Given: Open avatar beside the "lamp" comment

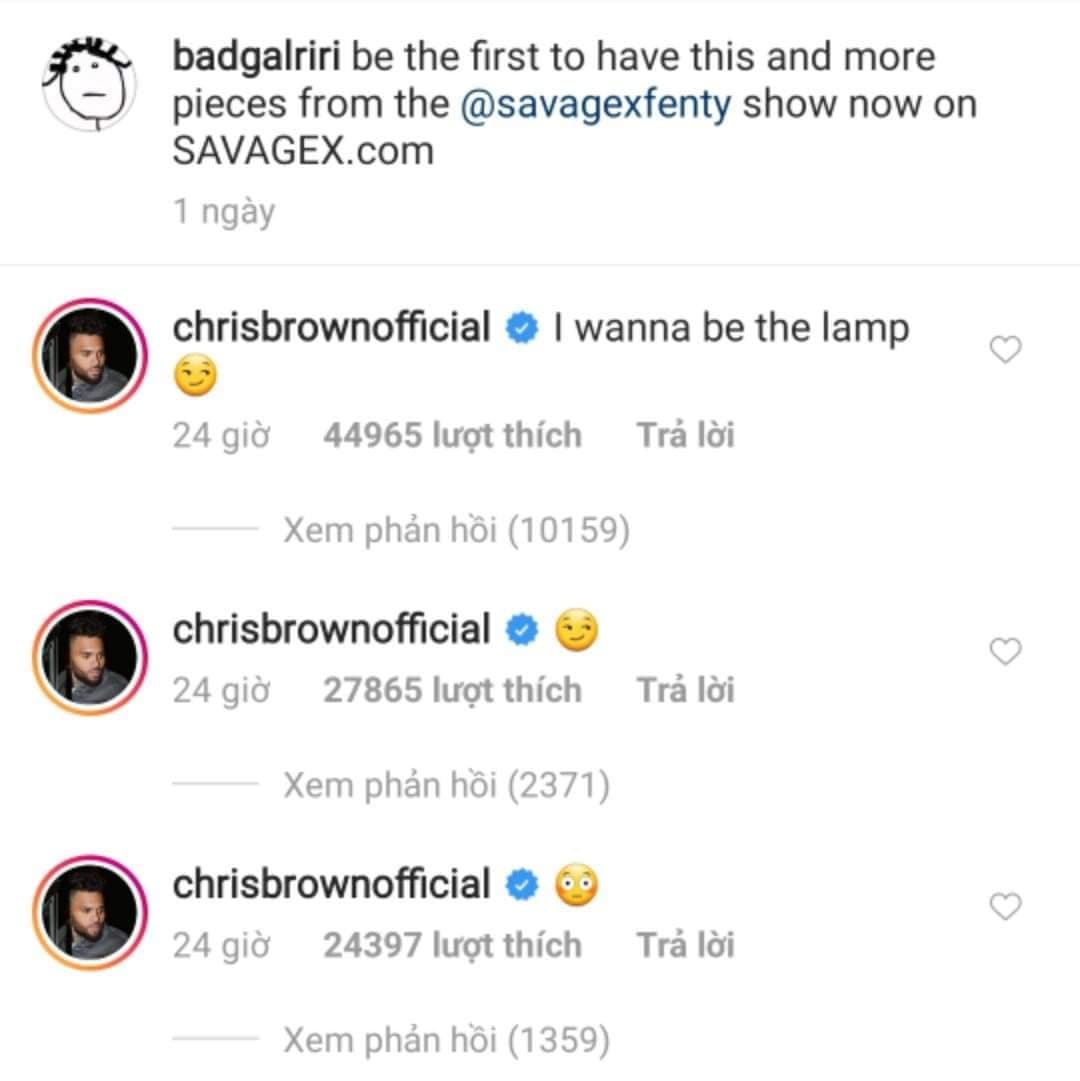Looking at the screenshot, I should pyautogui.click(x=89, y=354).
